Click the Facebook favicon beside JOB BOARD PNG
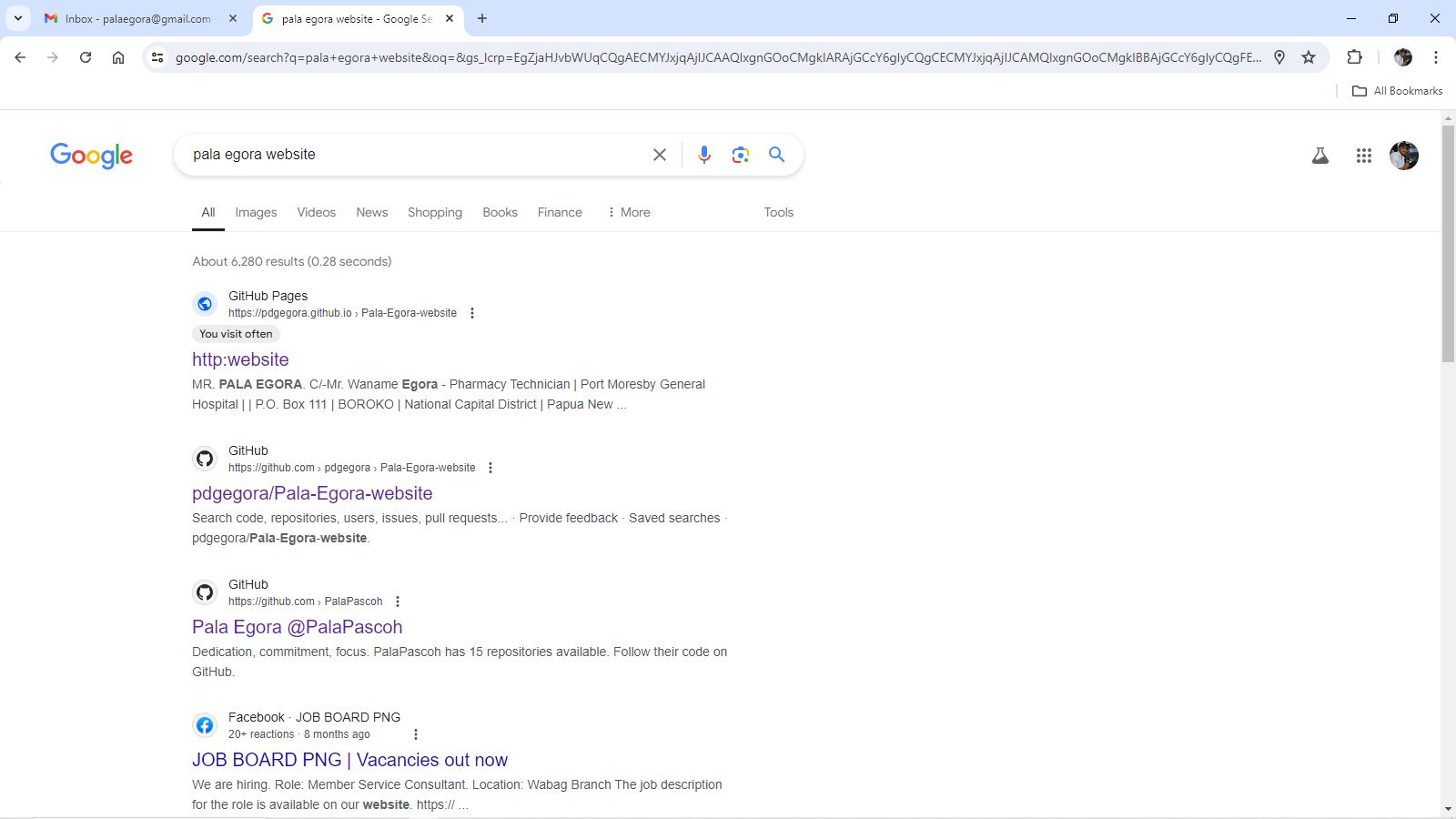 coord(205,725)
